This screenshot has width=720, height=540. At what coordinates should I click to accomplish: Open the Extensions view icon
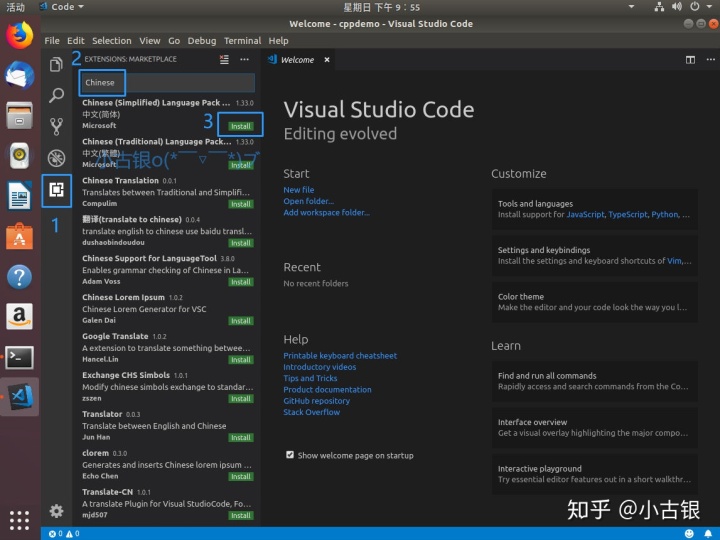56,190
